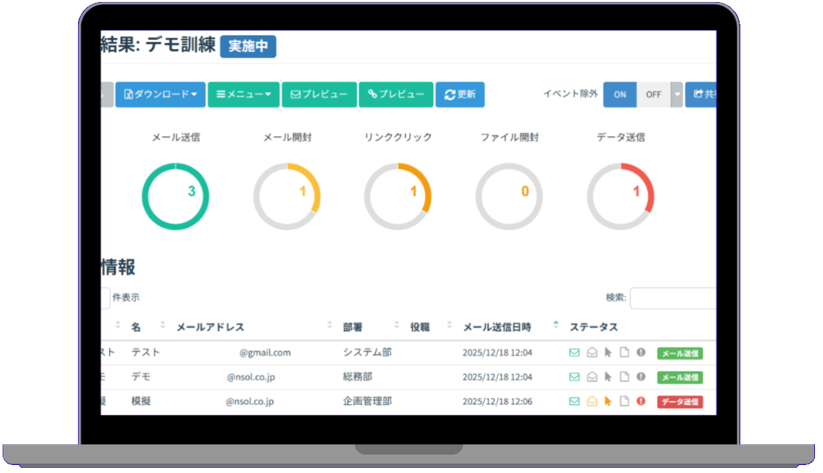Switch イベント除外 to OFF
The width and height of the screenshot is (823, 473).
[653, 95]
